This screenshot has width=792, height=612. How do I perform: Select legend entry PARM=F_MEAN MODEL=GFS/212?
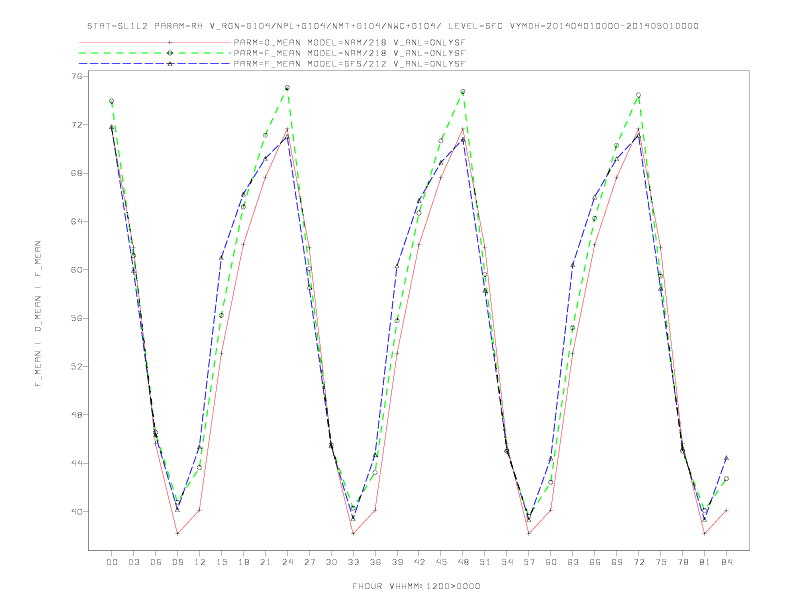tap(349, 64)
